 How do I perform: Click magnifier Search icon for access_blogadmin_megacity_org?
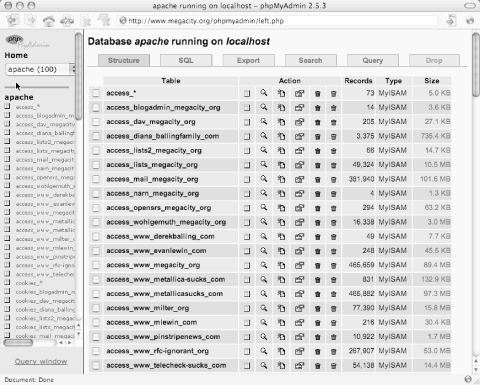click(264, 107)
